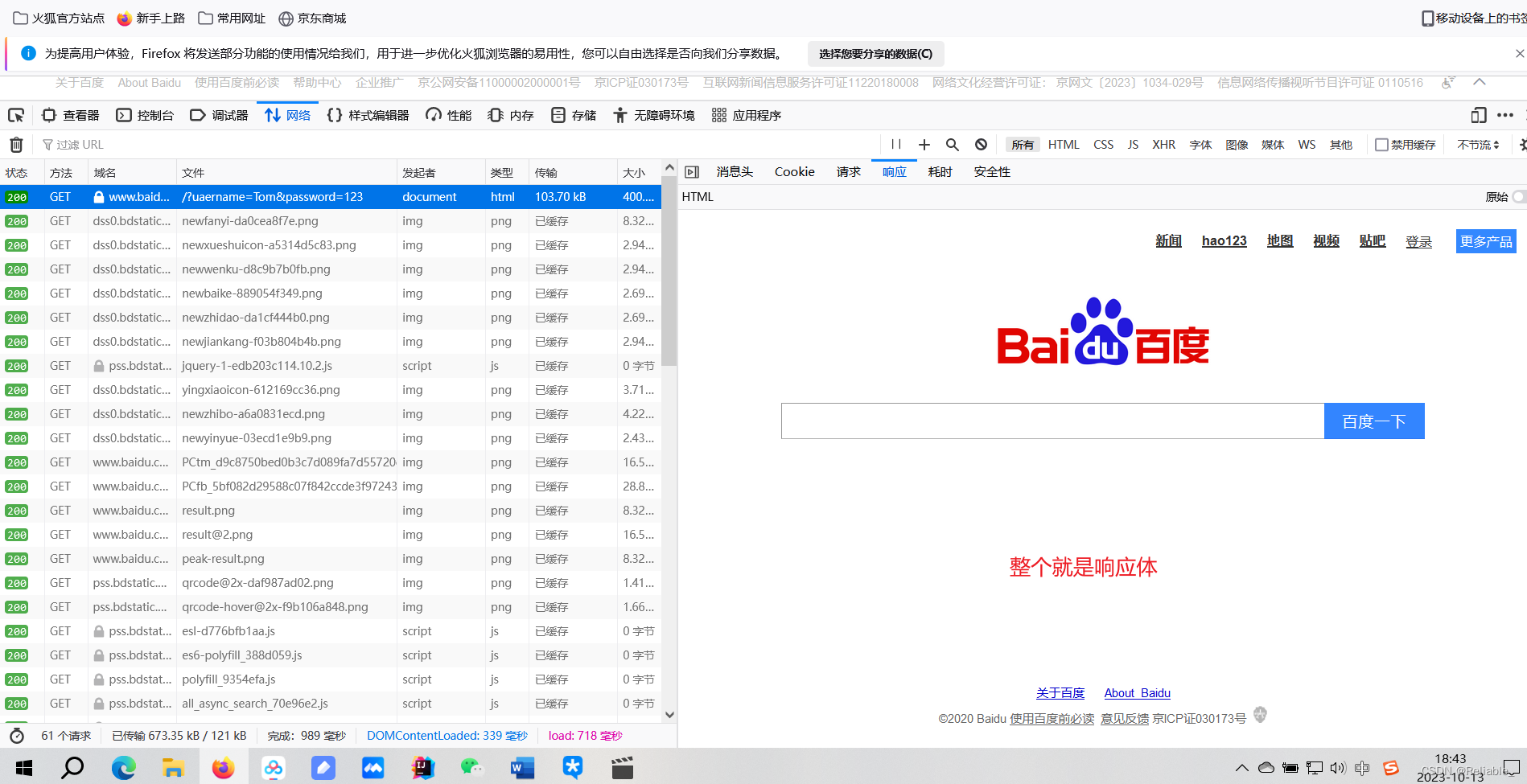Click the hao123 link in response preview
This screenshot has height=784, width=1527.
(1224, 241)
